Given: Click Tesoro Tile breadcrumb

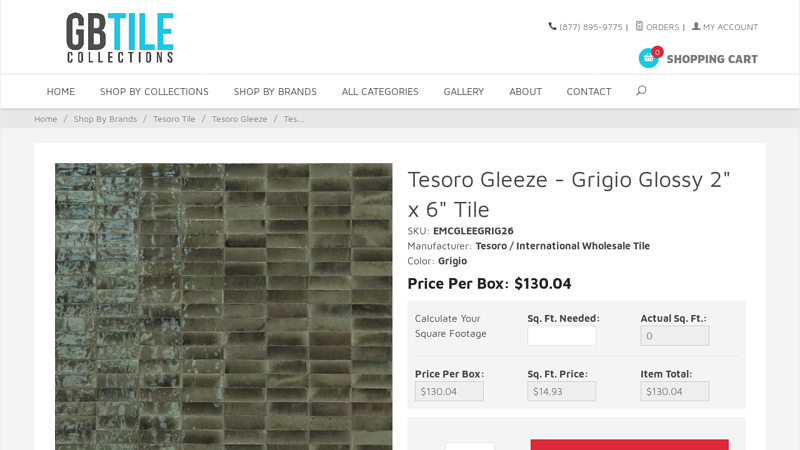Looking at the screenshot, I should [174, 119].
